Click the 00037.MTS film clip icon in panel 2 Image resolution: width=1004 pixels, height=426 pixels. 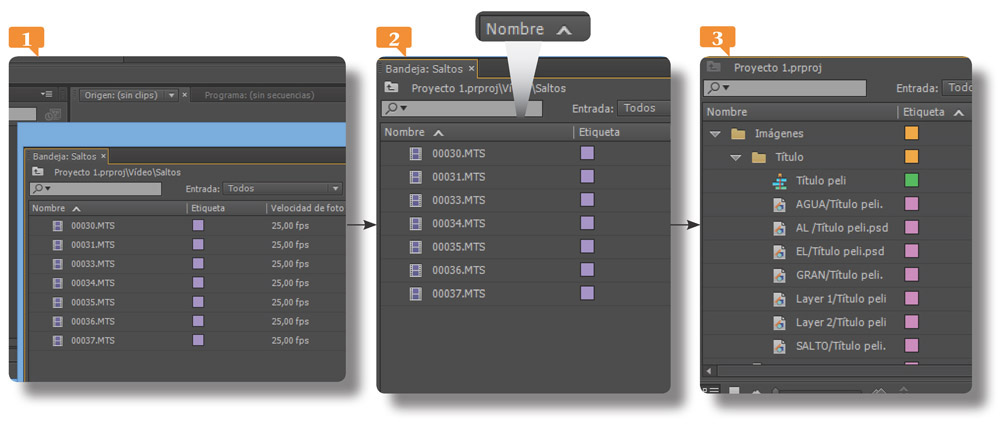pos(415,293)
